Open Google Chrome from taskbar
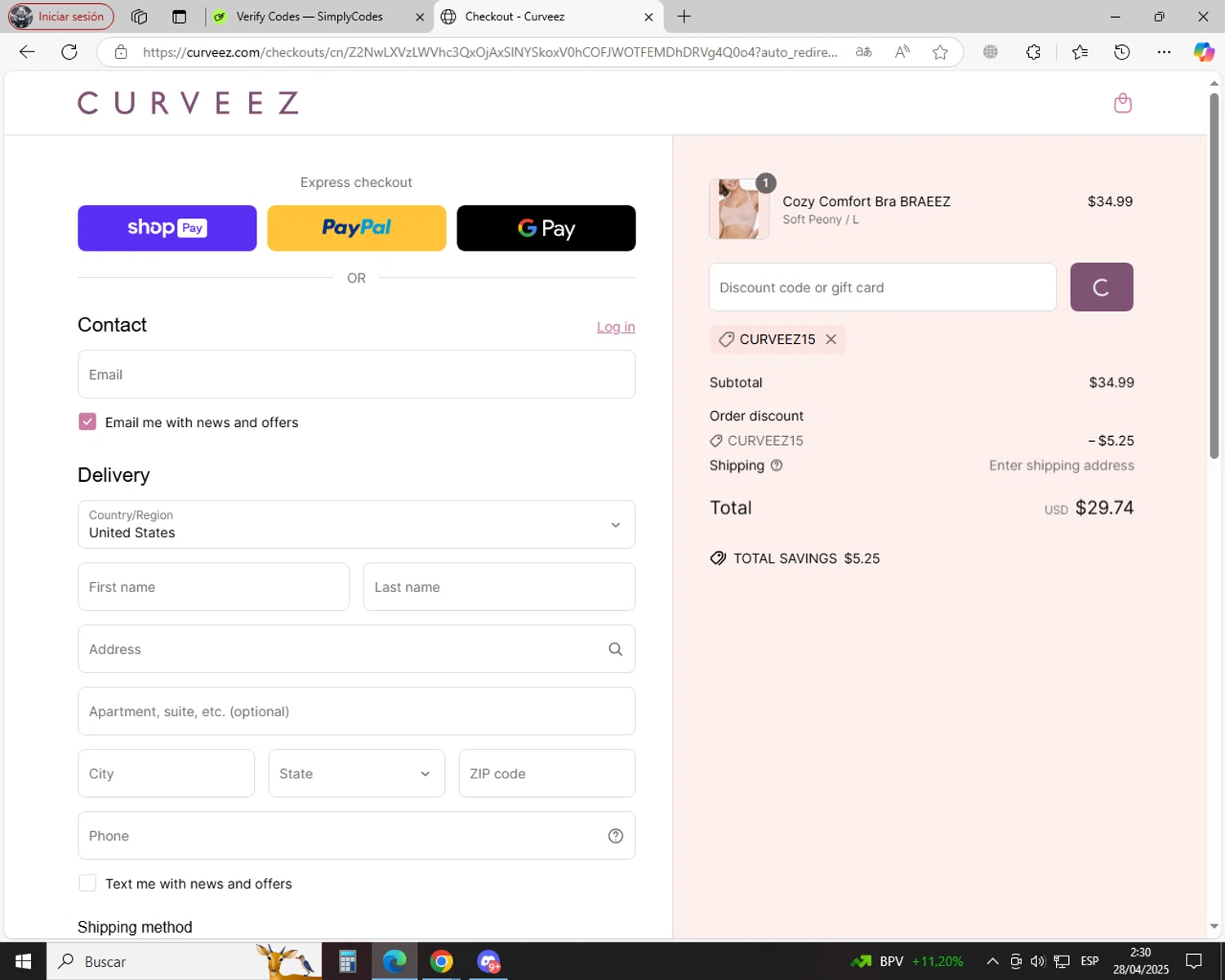1225x980 pixels. pos(442,961)
